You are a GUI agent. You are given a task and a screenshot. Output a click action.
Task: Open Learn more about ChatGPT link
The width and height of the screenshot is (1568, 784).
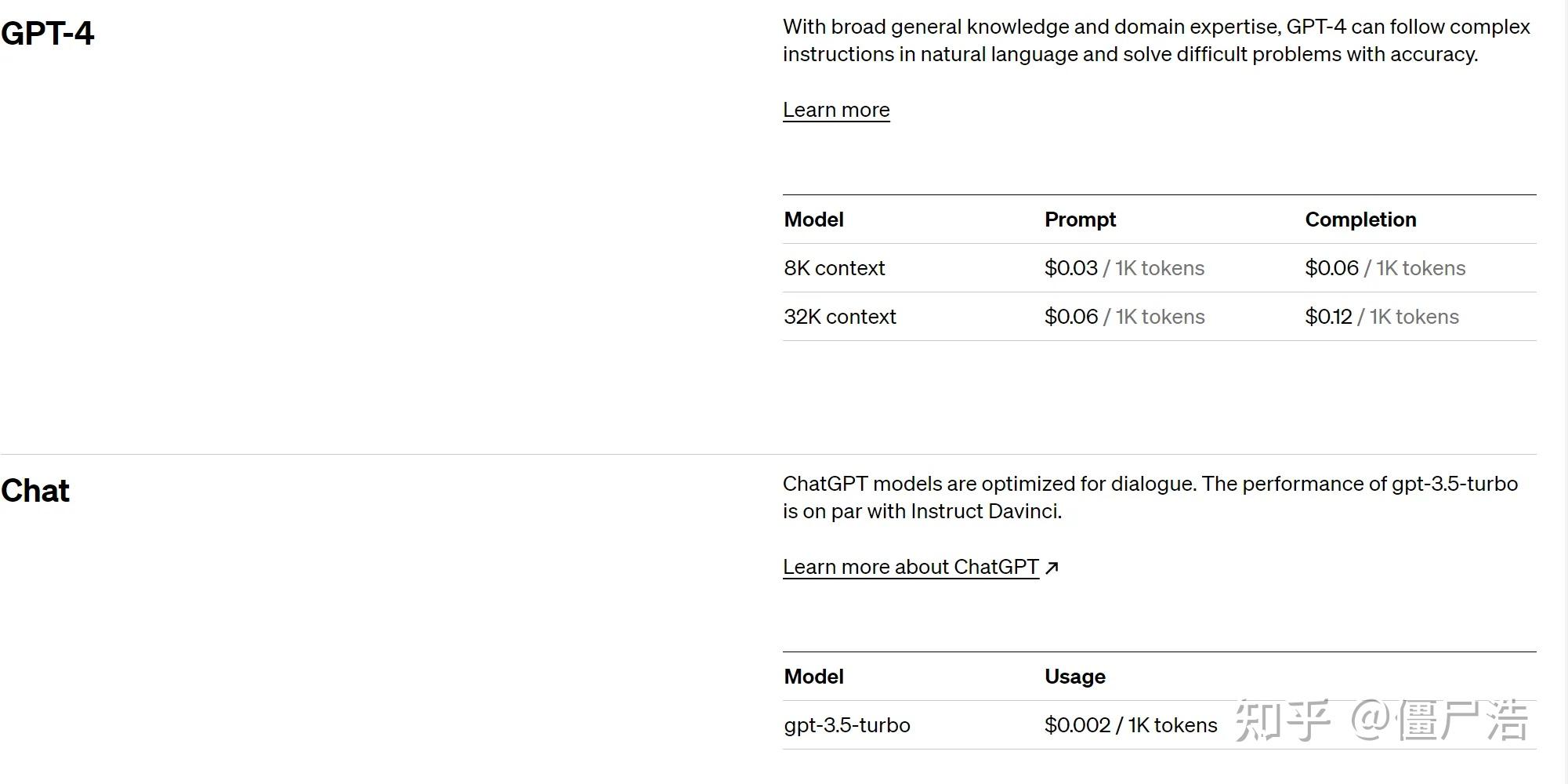pos(911,567)
